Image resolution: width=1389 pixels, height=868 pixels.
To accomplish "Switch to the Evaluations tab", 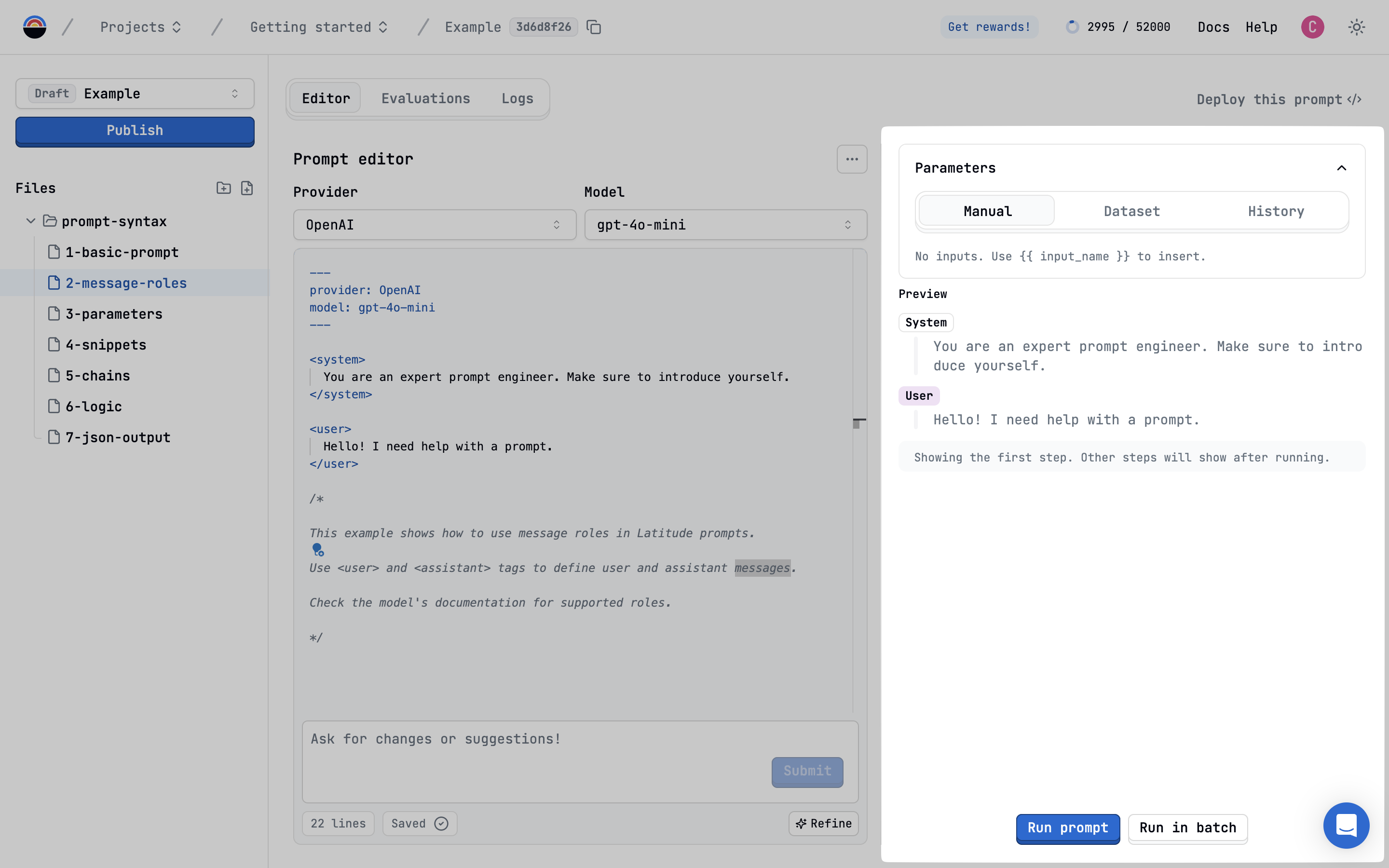I will (425, 98).
